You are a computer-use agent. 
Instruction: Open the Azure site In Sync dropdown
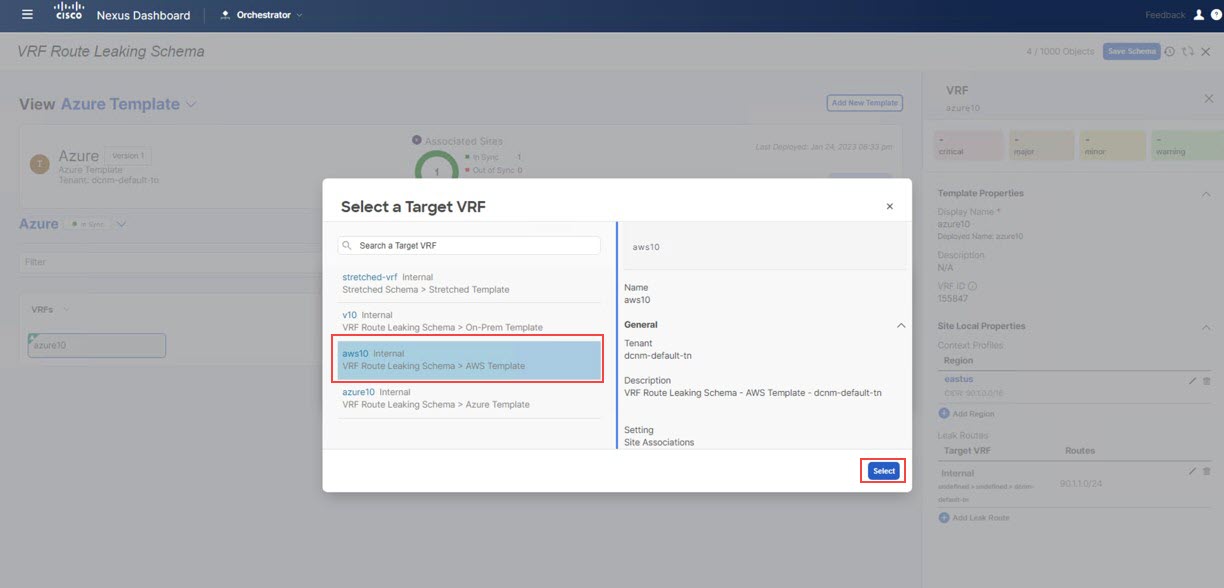coord(122,224)
